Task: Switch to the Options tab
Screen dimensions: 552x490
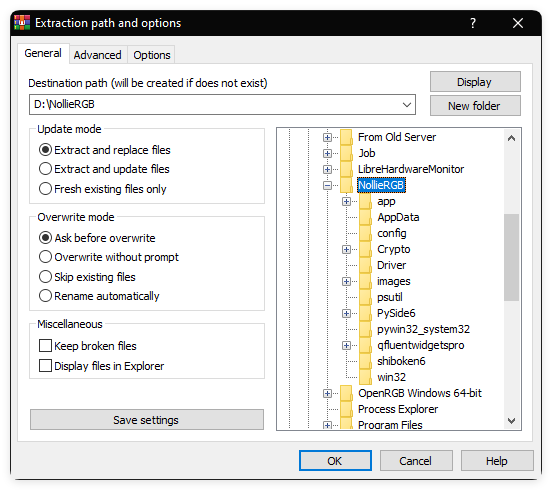Action: [x=152, y=55]
